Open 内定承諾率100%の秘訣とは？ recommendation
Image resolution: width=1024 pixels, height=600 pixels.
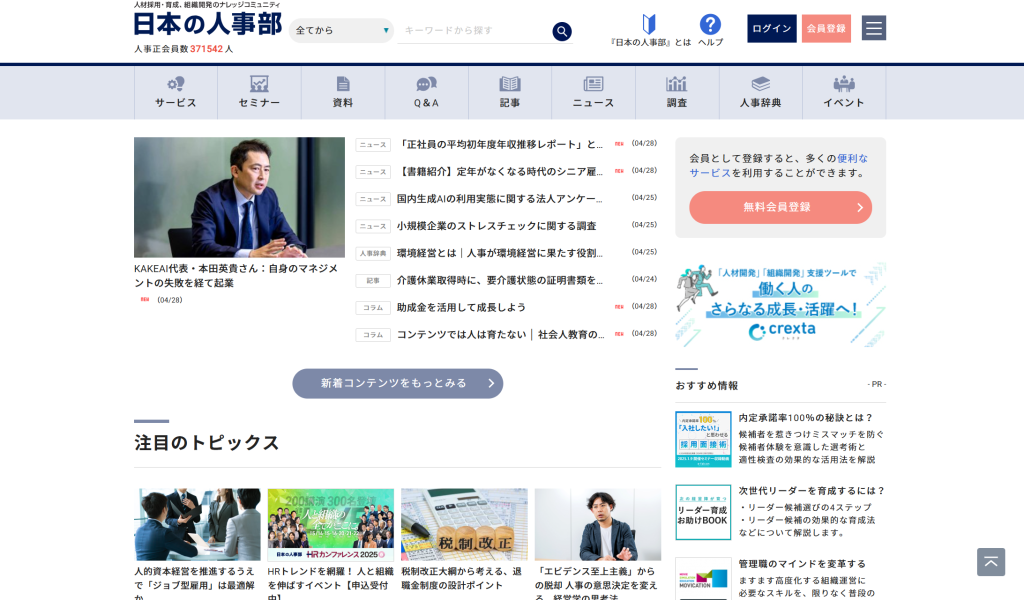(806, 418)
